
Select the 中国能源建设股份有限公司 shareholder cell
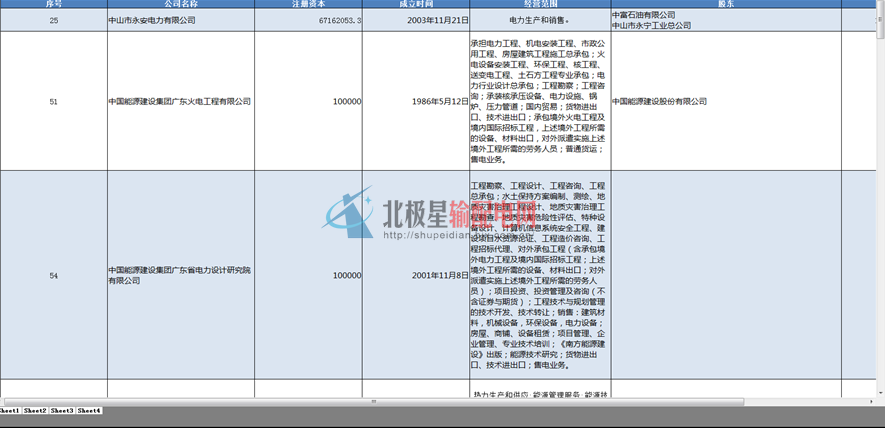(726, 101)
